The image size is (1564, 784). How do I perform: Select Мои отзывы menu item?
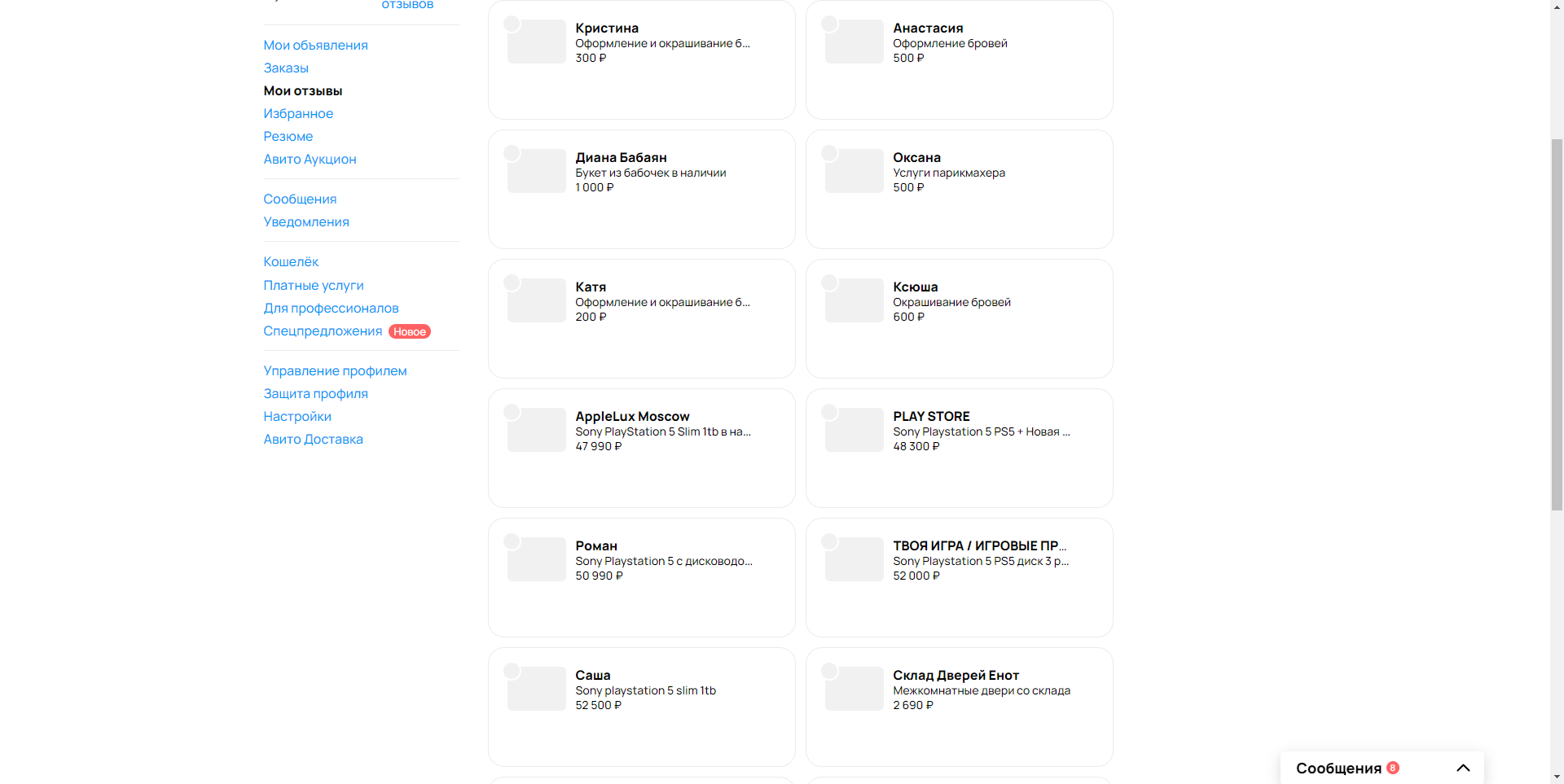point(303,90)
